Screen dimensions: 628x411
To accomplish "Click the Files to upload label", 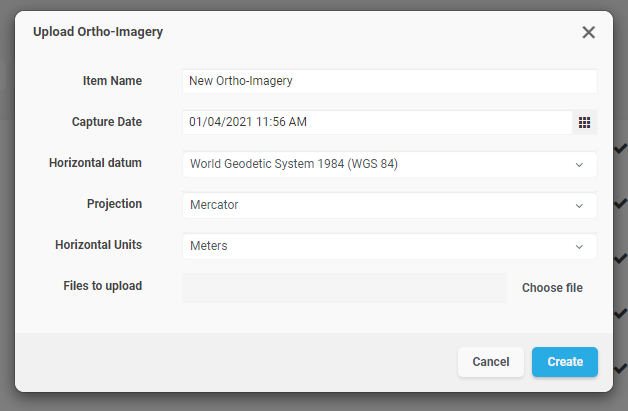I will point(103,286).
